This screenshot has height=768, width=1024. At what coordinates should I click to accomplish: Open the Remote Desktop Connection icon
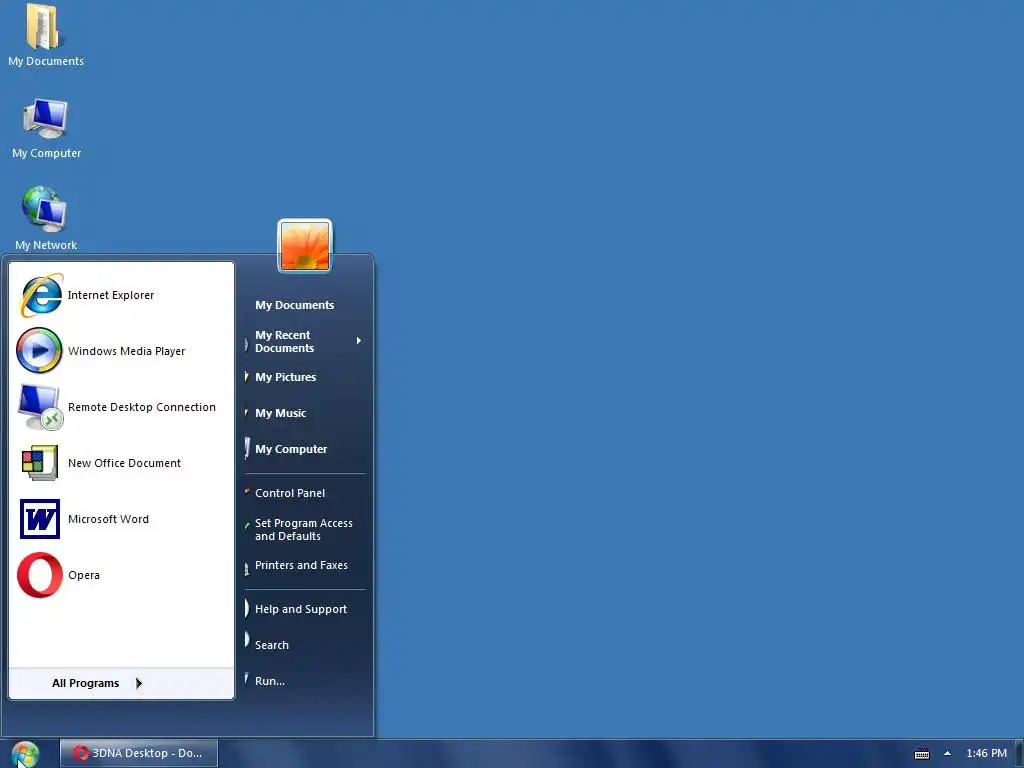pos(40,407)
